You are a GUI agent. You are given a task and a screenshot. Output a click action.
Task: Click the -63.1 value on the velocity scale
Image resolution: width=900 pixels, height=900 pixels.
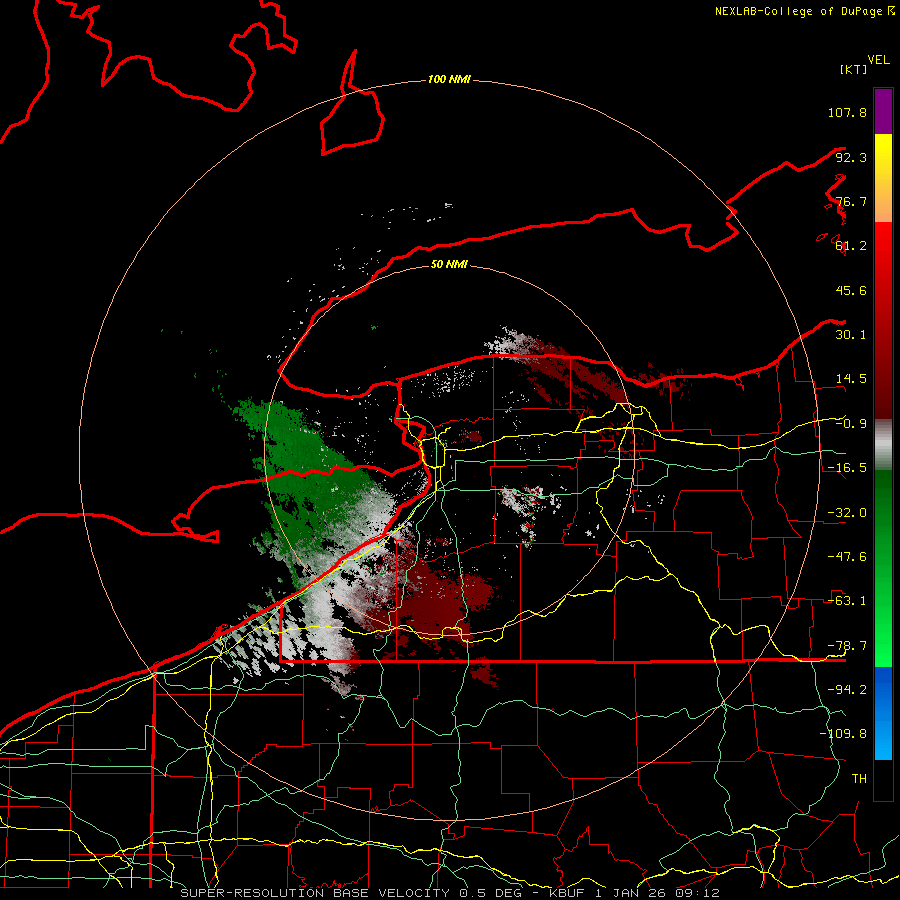847,601
